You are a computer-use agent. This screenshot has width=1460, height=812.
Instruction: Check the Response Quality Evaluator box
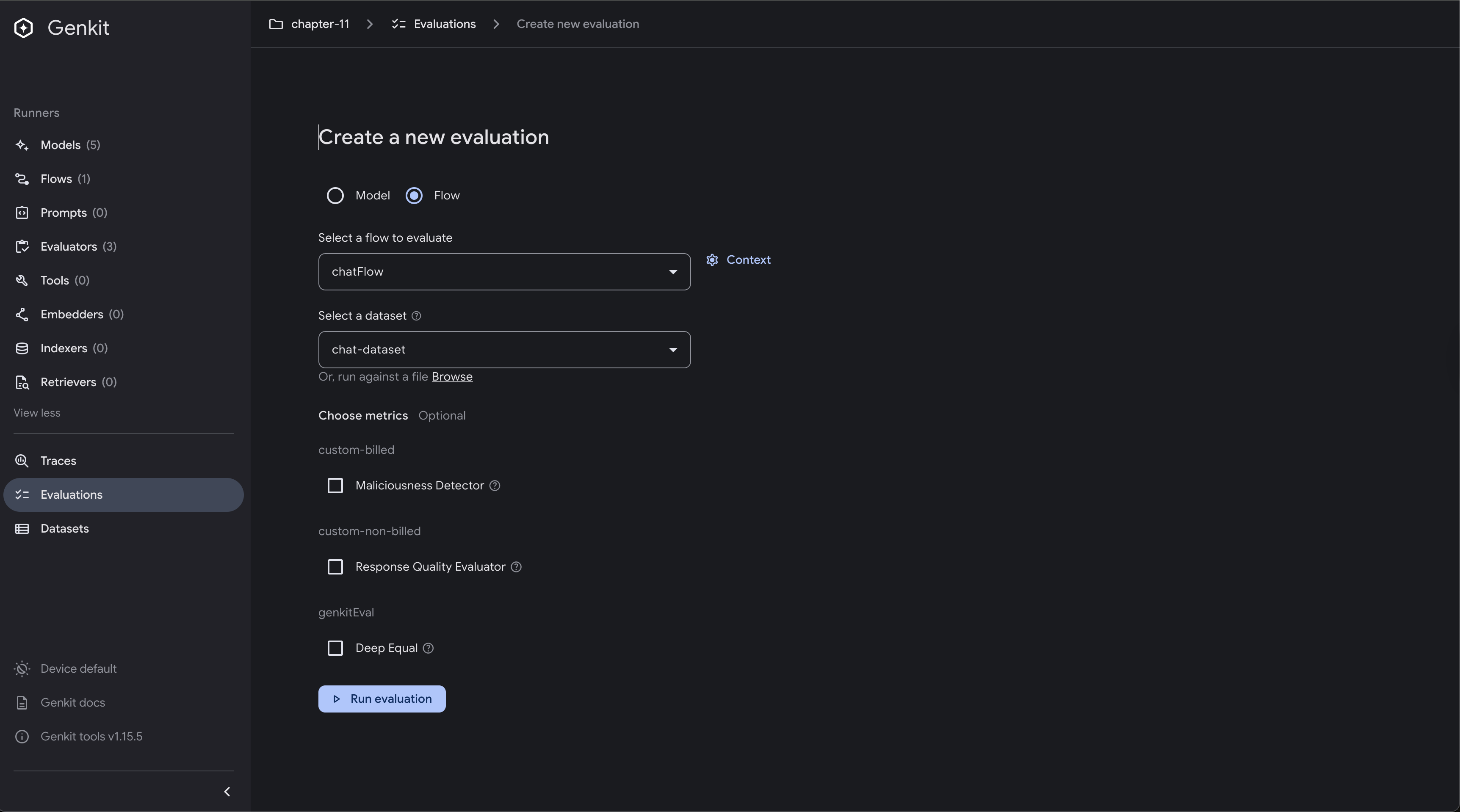(335, 567)
